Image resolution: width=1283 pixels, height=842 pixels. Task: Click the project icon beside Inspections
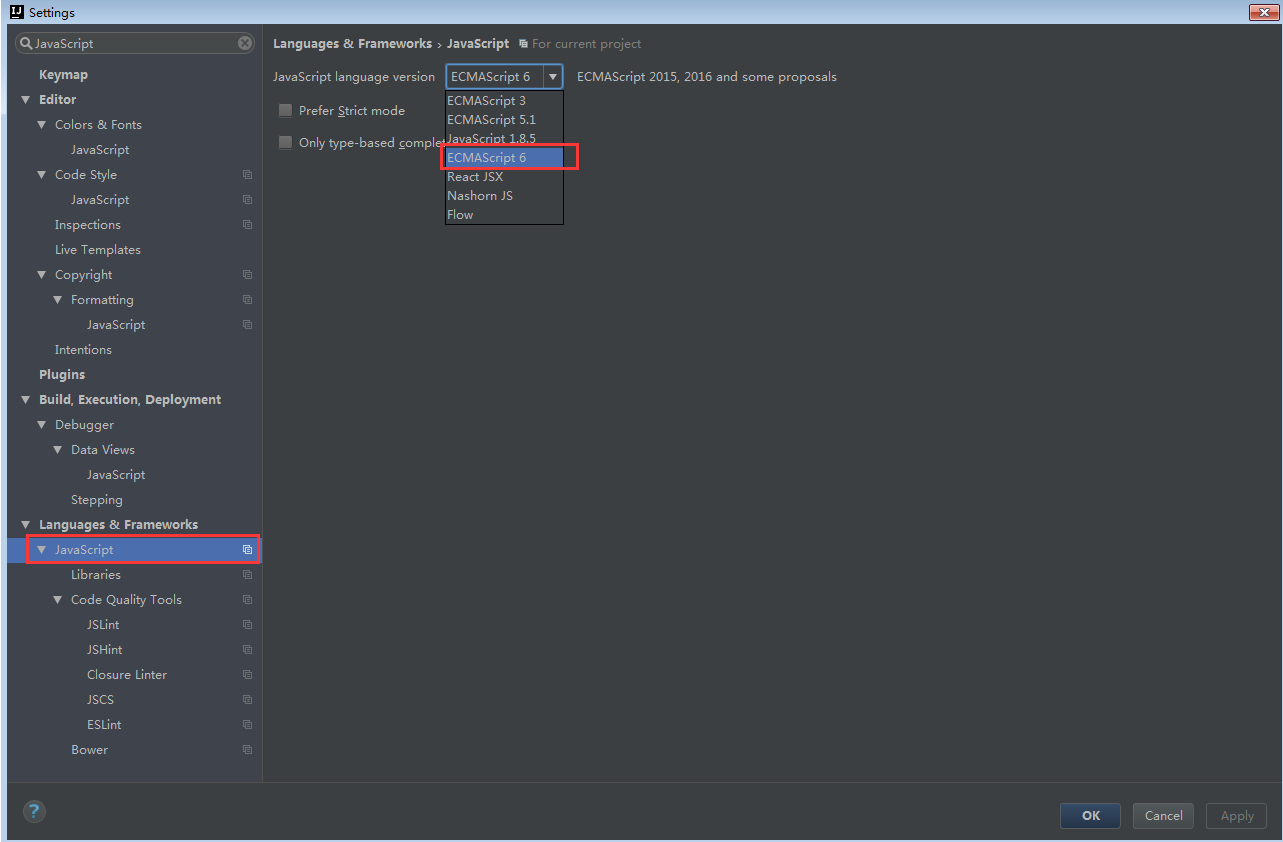[247, 225]
